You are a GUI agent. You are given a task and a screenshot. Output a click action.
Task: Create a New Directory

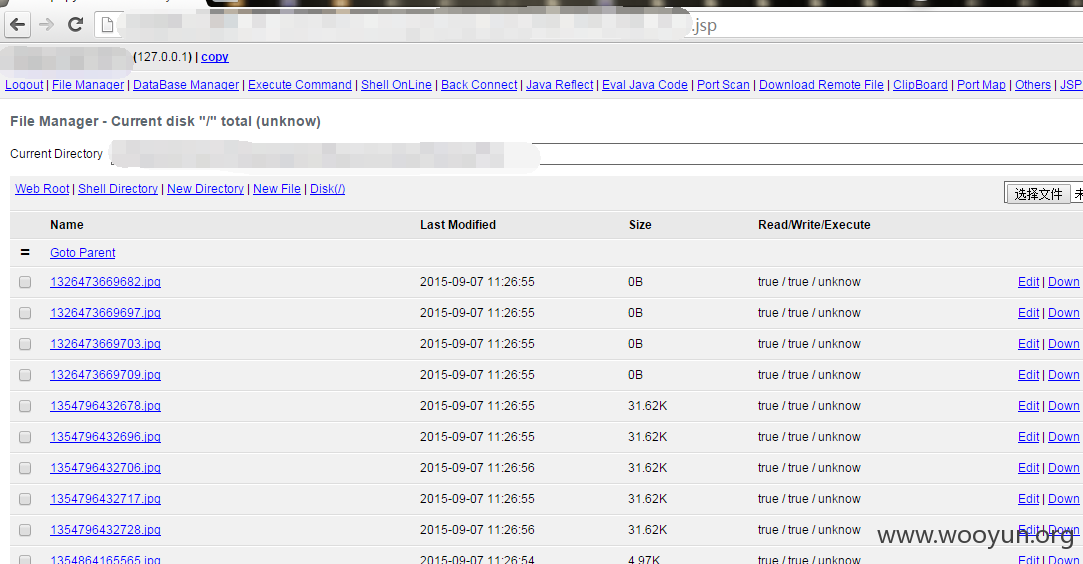pyautogui.click(x=205, y=188)
